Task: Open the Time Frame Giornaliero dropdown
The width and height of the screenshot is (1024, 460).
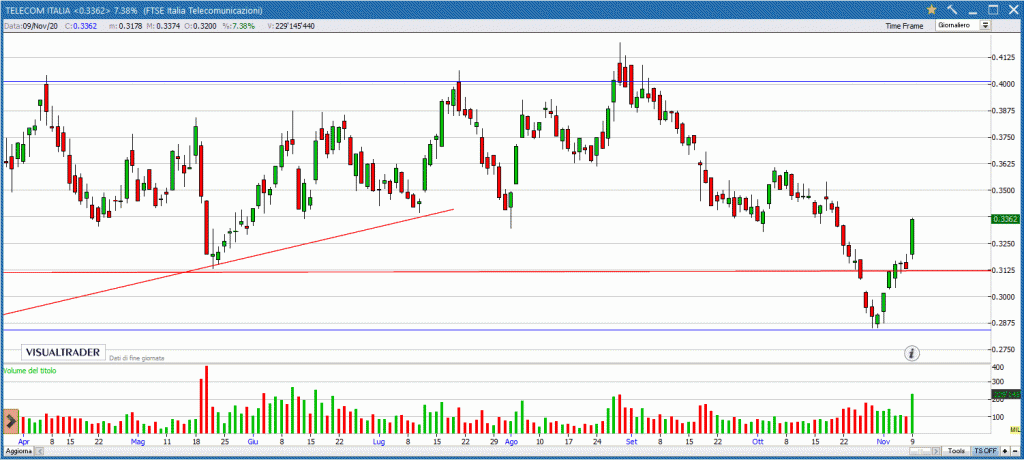Action: [963, 25]
